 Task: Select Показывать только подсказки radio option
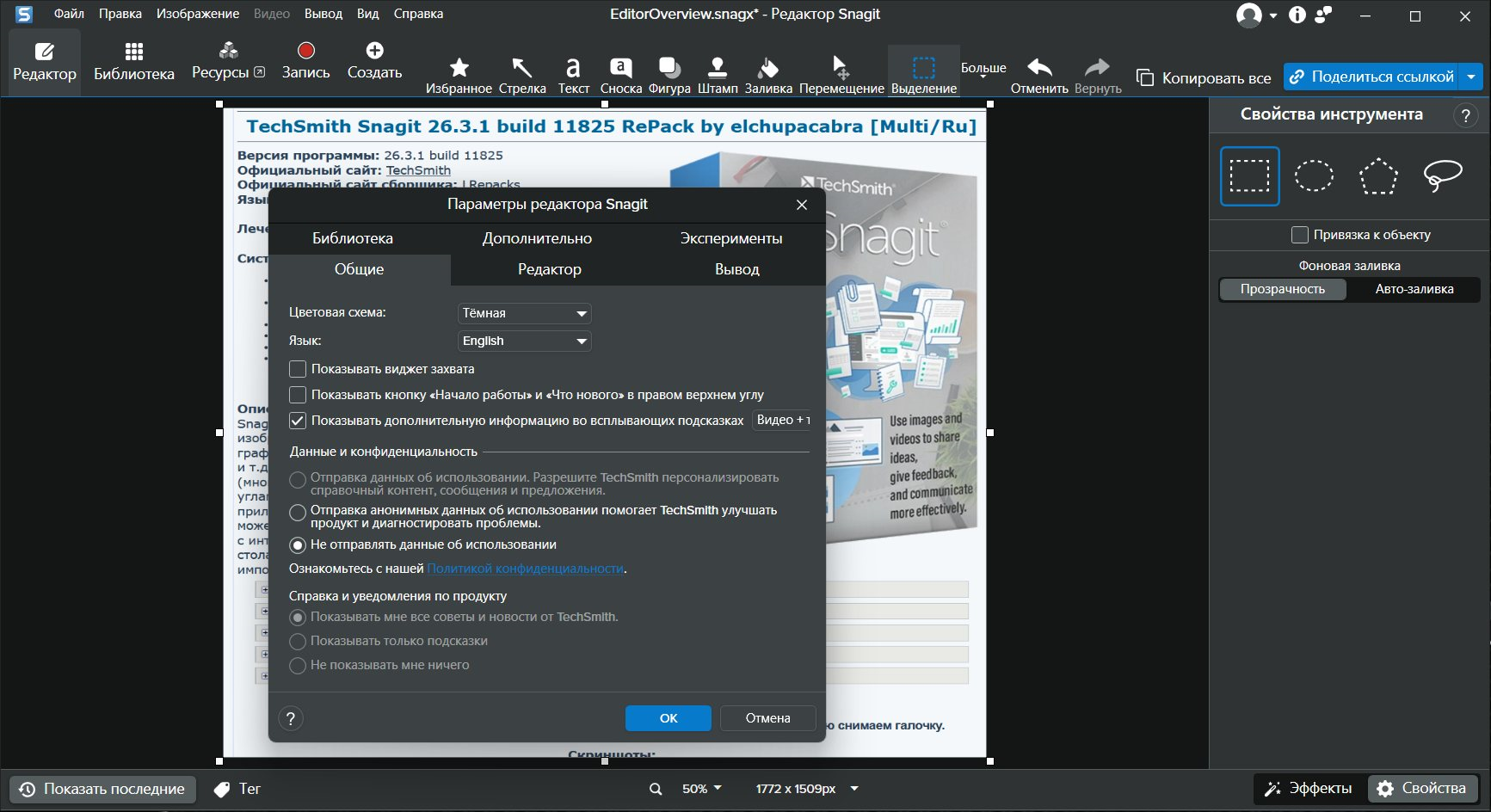pyautogui.click(x=298, y=642)
